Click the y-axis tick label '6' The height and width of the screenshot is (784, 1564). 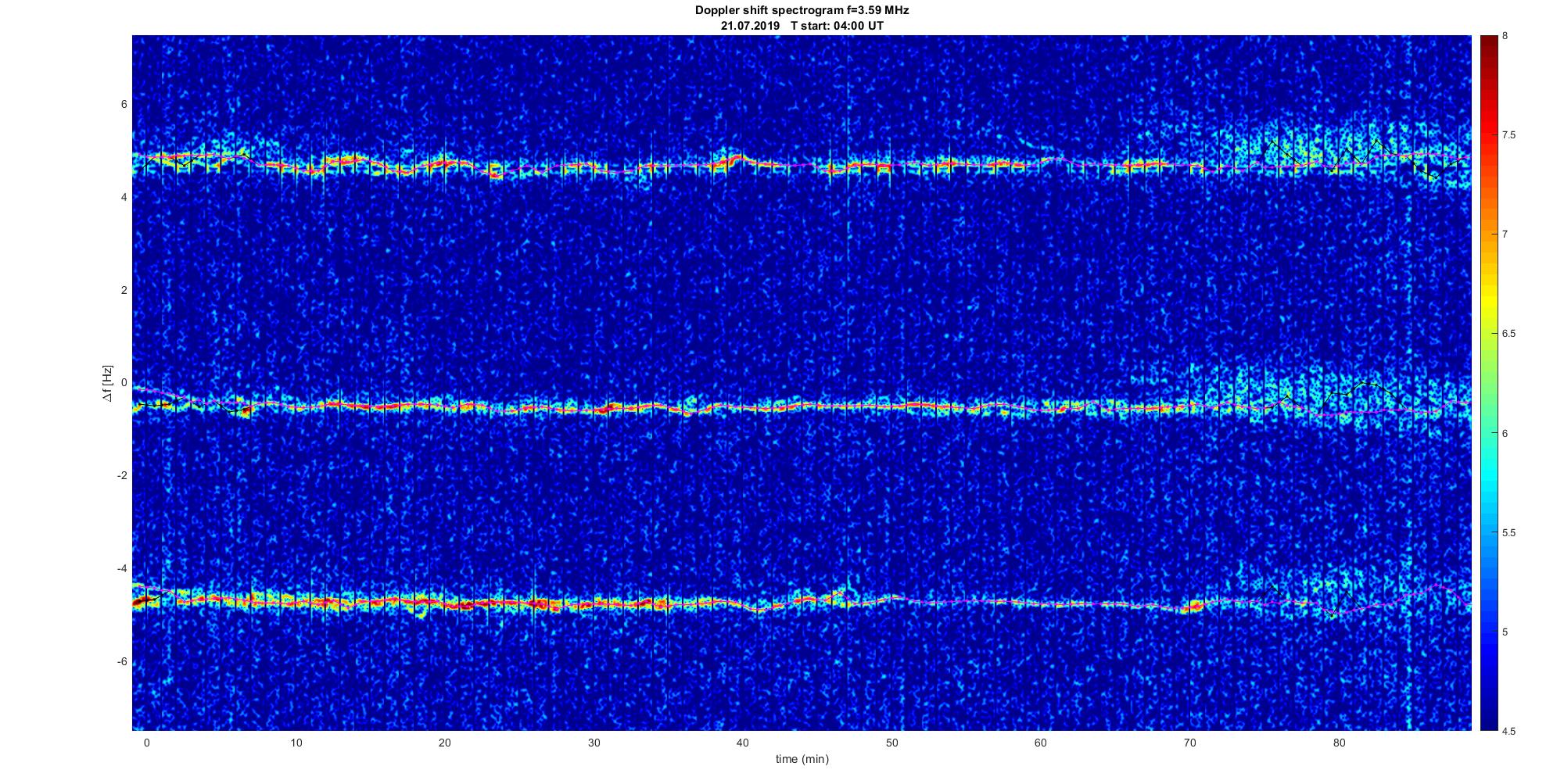point(124,105)
